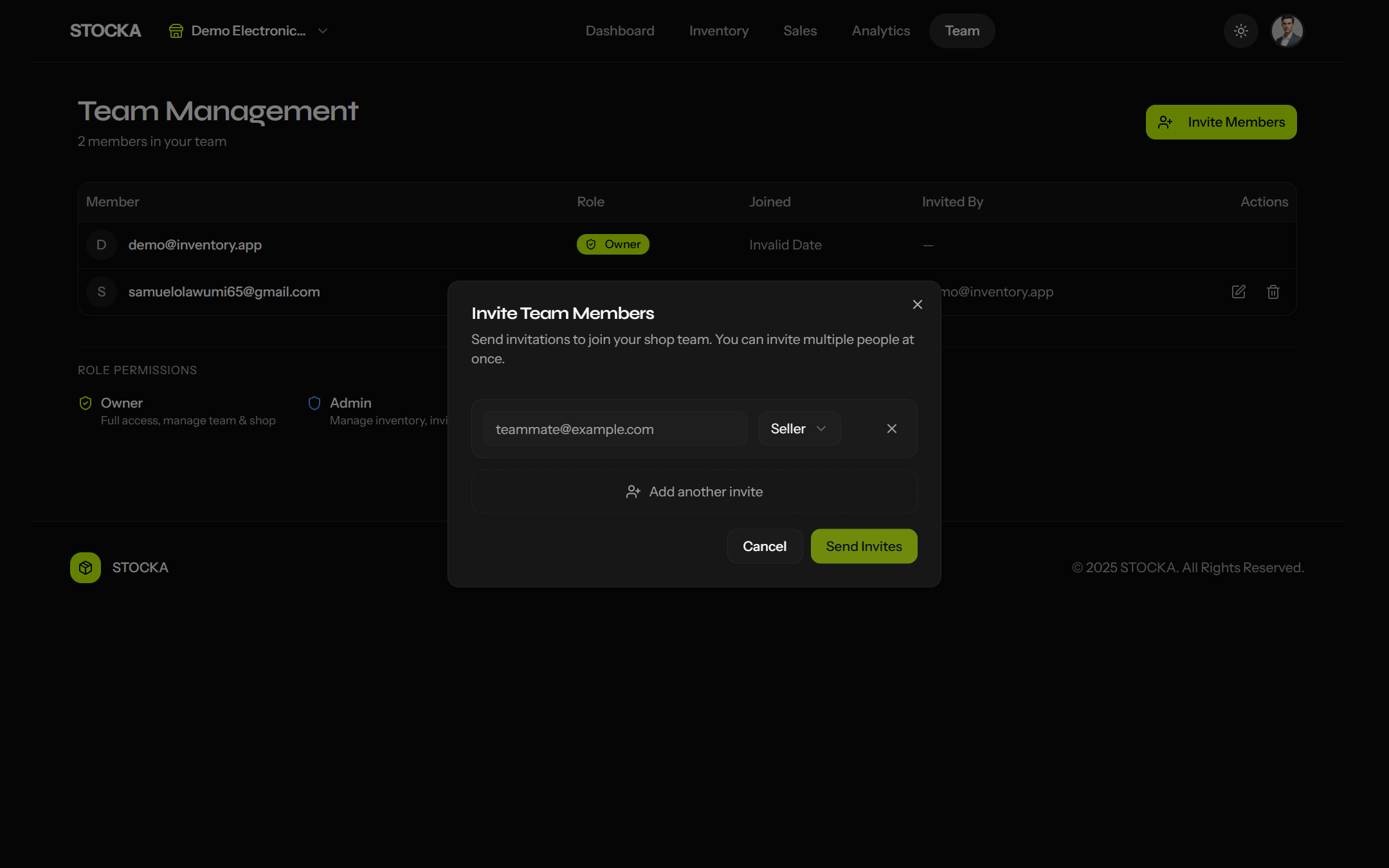Click Add another invite

(694, 492)
